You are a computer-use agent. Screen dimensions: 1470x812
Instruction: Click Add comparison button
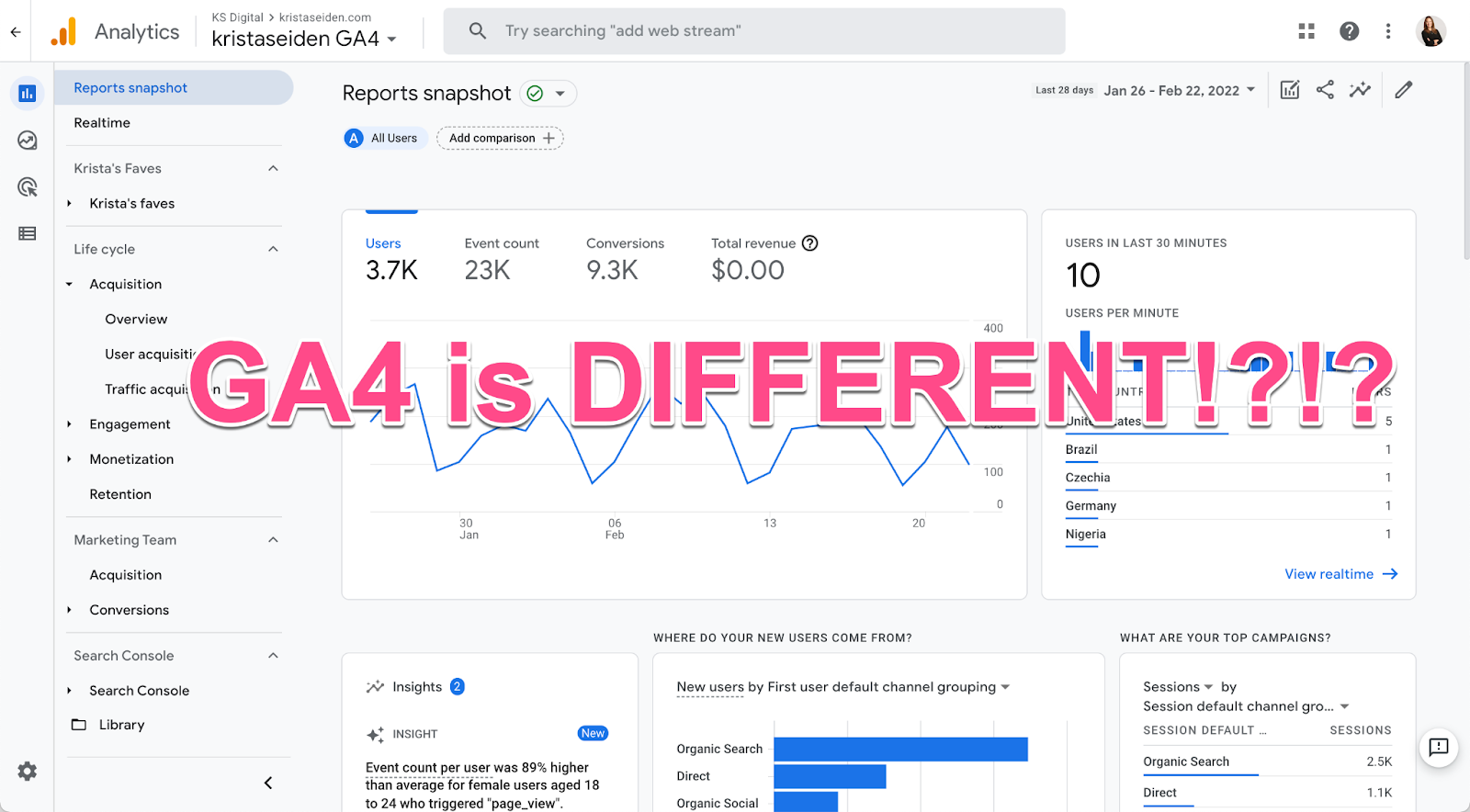pos(500,138)
